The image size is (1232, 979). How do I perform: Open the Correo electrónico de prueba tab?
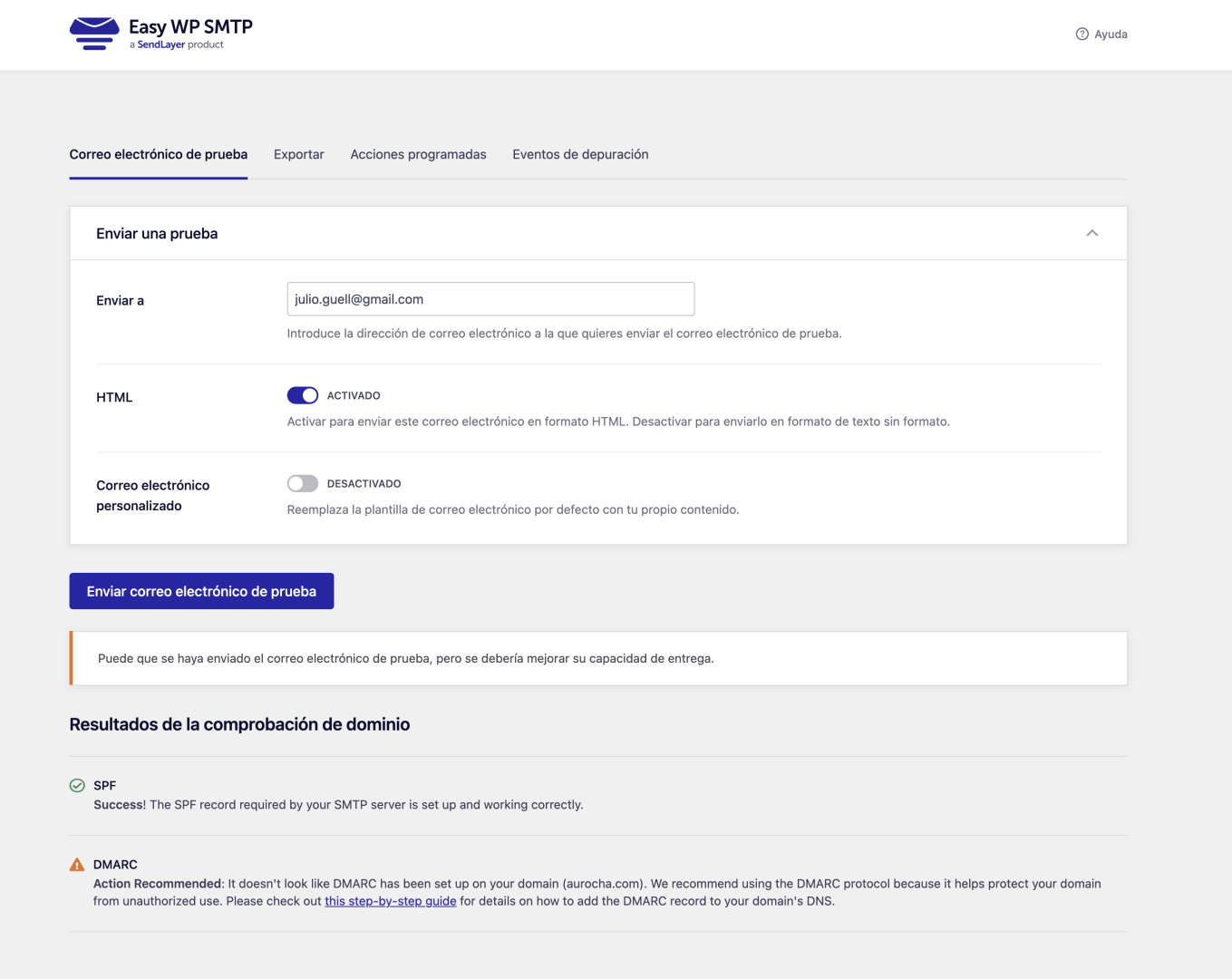(159, 154)
